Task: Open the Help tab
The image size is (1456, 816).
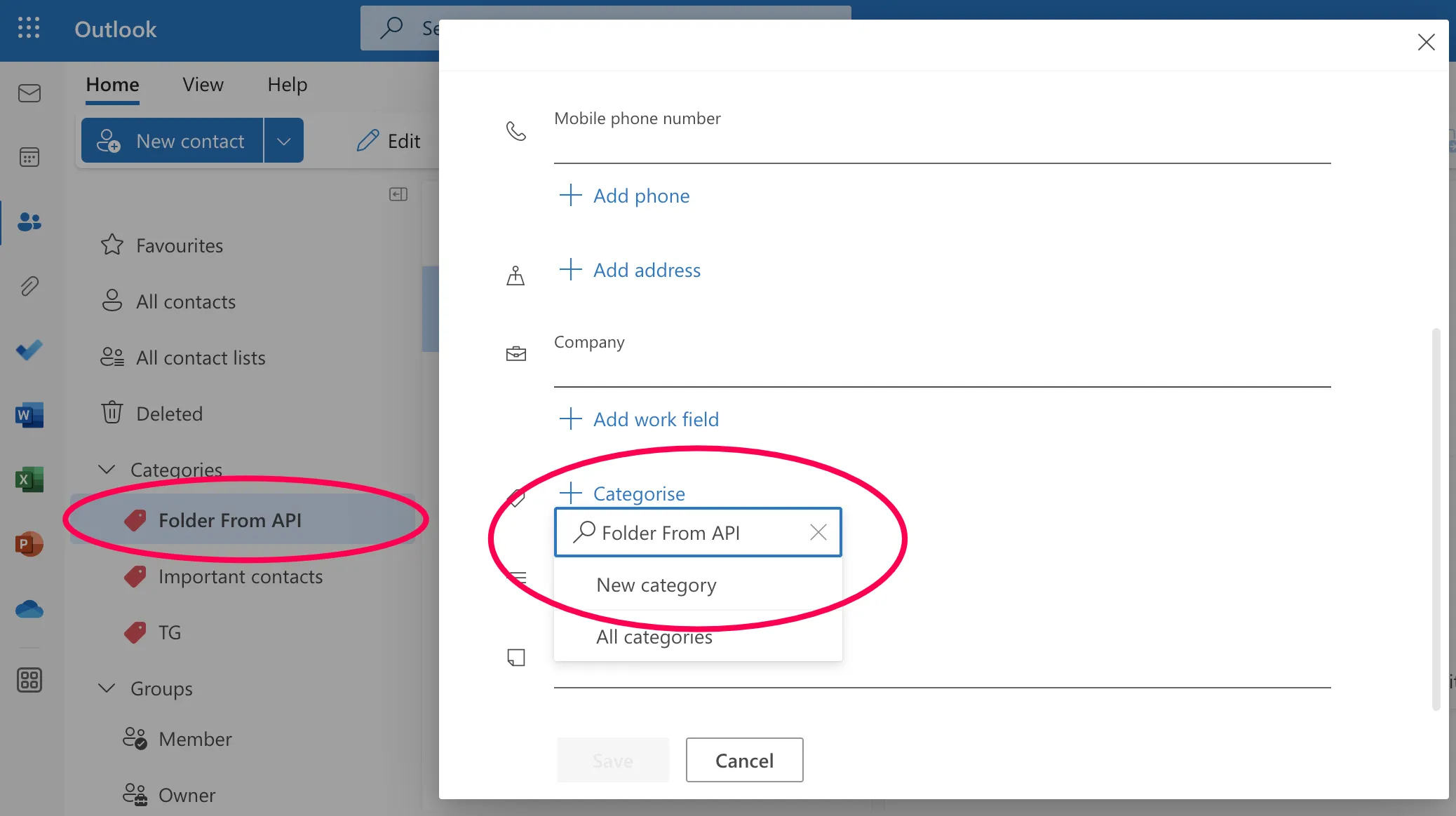Action: pos(287,85)
